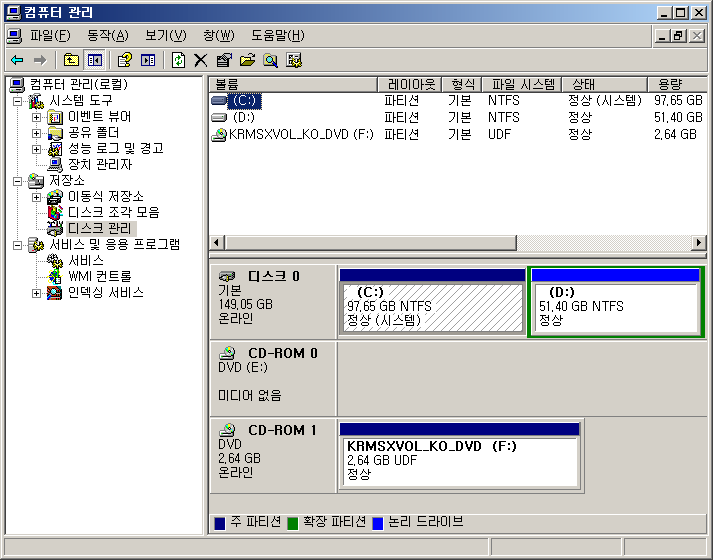Select 컴퓨터 관리(로컬) root item
713x560 pixels.
point(79,85)
